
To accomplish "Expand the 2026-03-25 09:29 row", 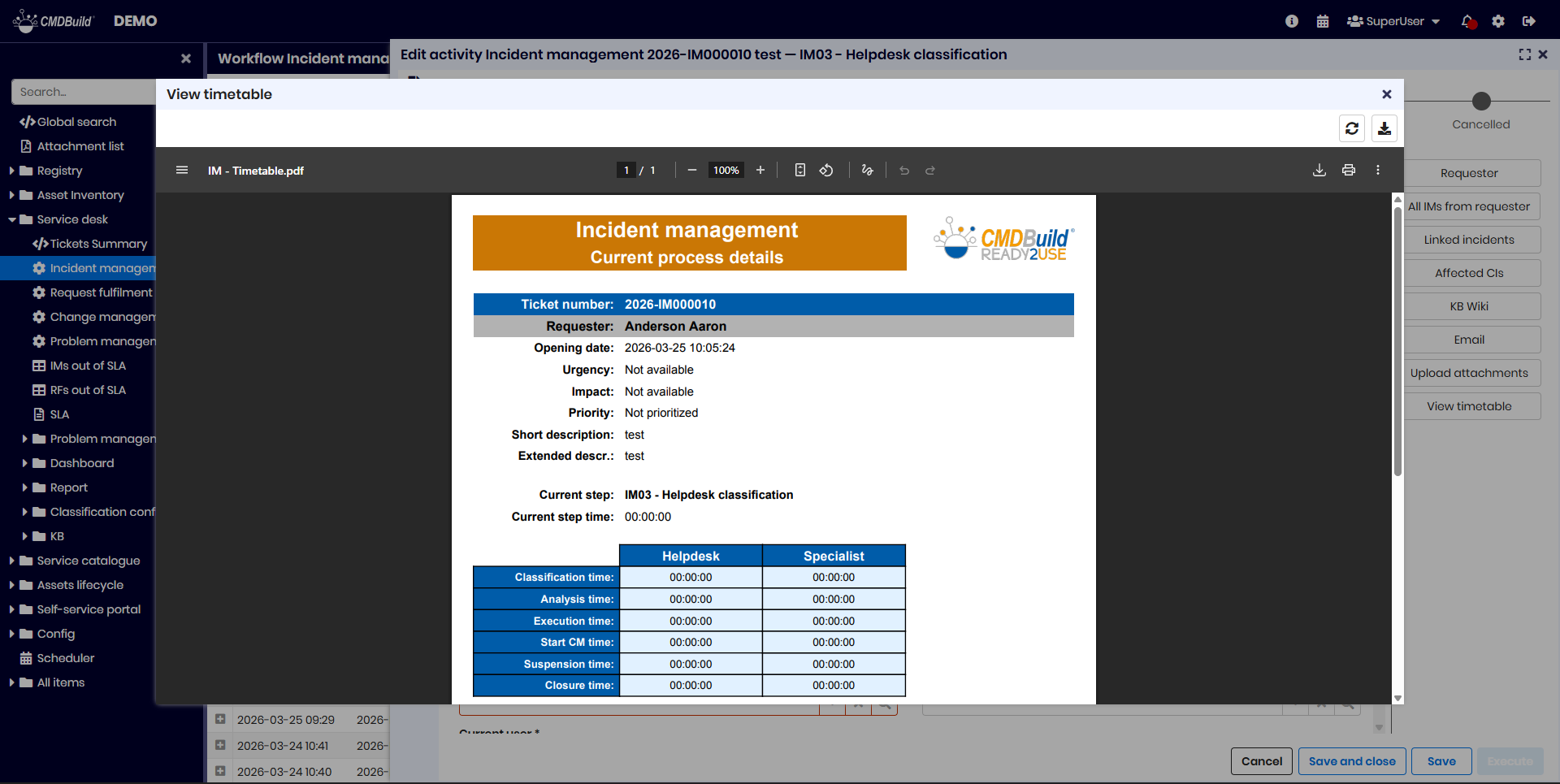I will 220,719.
